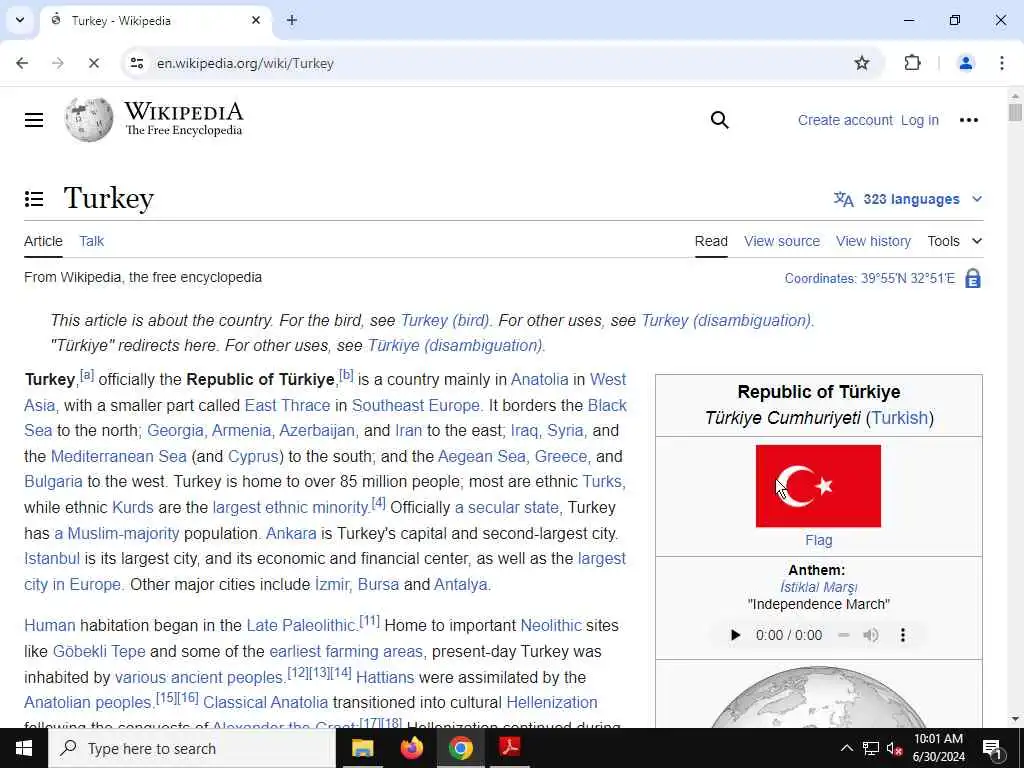Click the page vertical scrollbar thumb
The image size is (1024, 768).
pos(1014,112)
